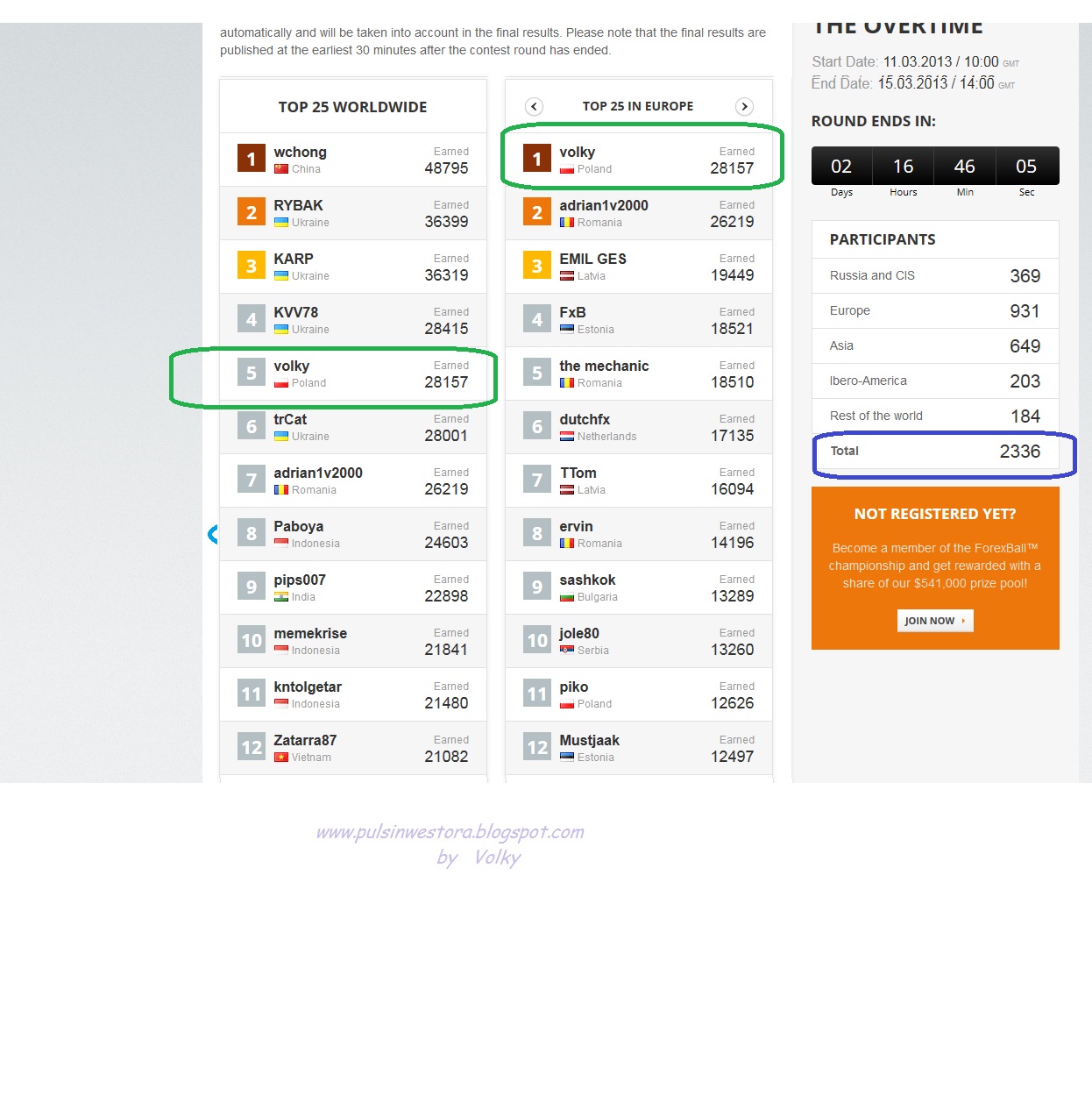Click the Rest of the world row
The height and width of the screenshot is (1096, 1092).
(935, 416)
